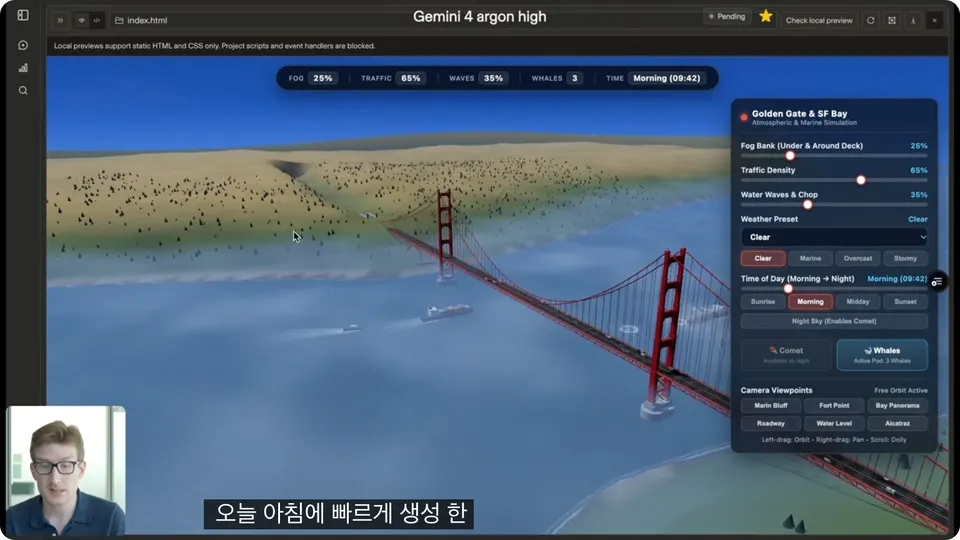Open the Weather Preset Clear dropdown
960x540 pixels.
point(834,237)
